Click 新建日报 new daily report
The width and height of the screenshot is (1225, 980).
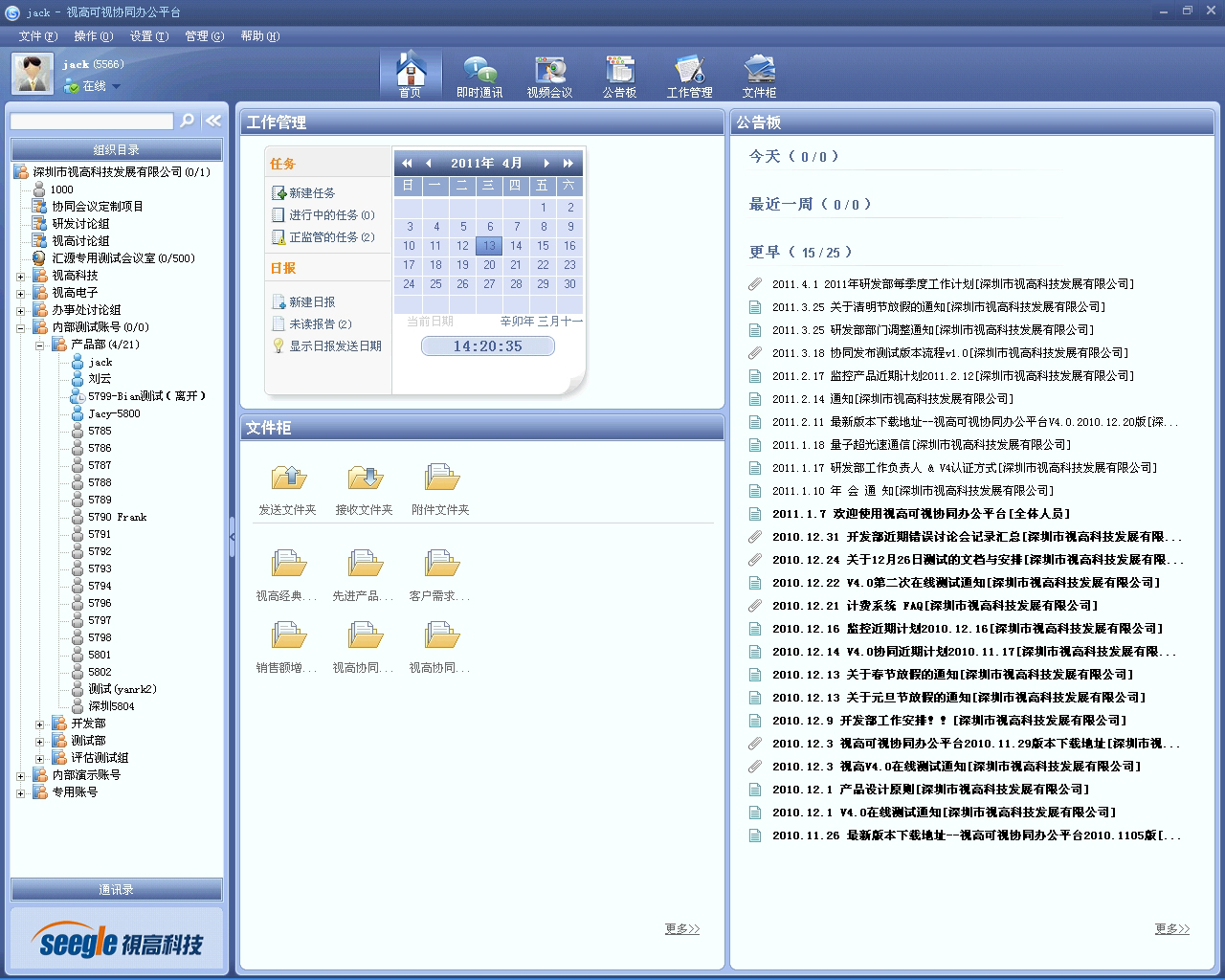pyautogui.click(x=303, y=301)
